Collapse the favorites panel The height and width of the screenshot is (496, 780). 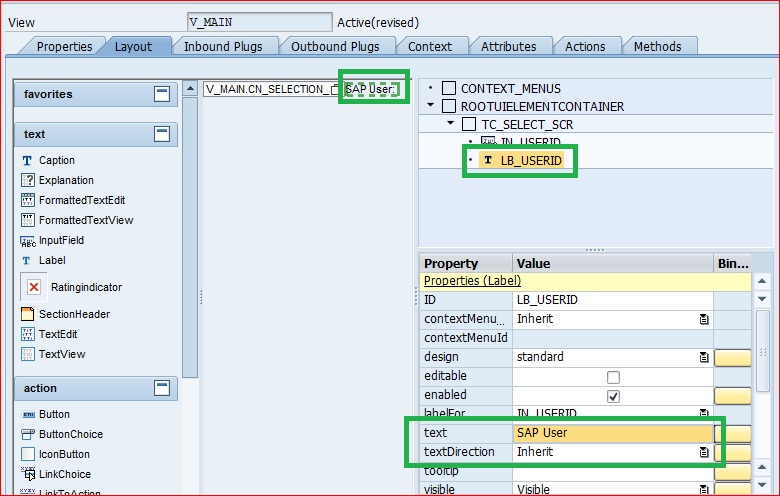(162, 94)
